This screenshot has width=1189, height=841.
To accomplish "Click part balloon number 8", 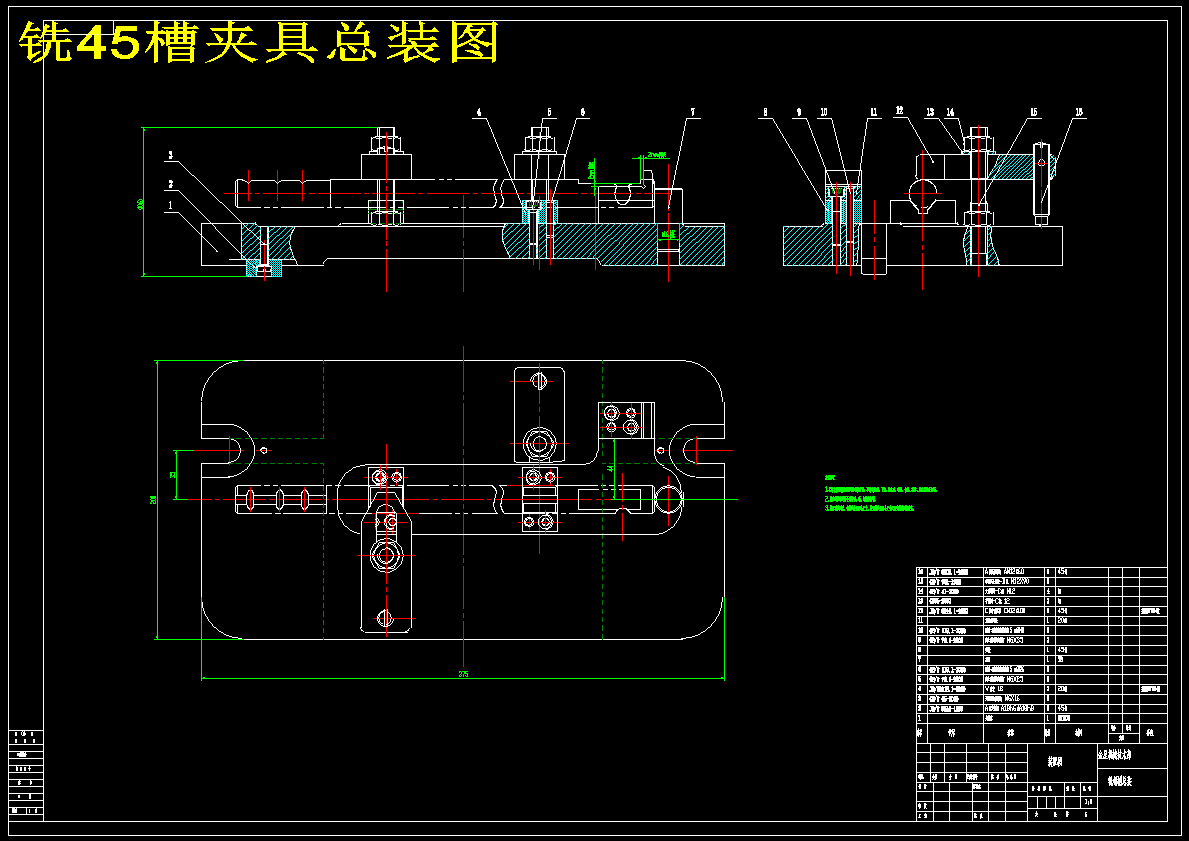I will tap(765, 112).
